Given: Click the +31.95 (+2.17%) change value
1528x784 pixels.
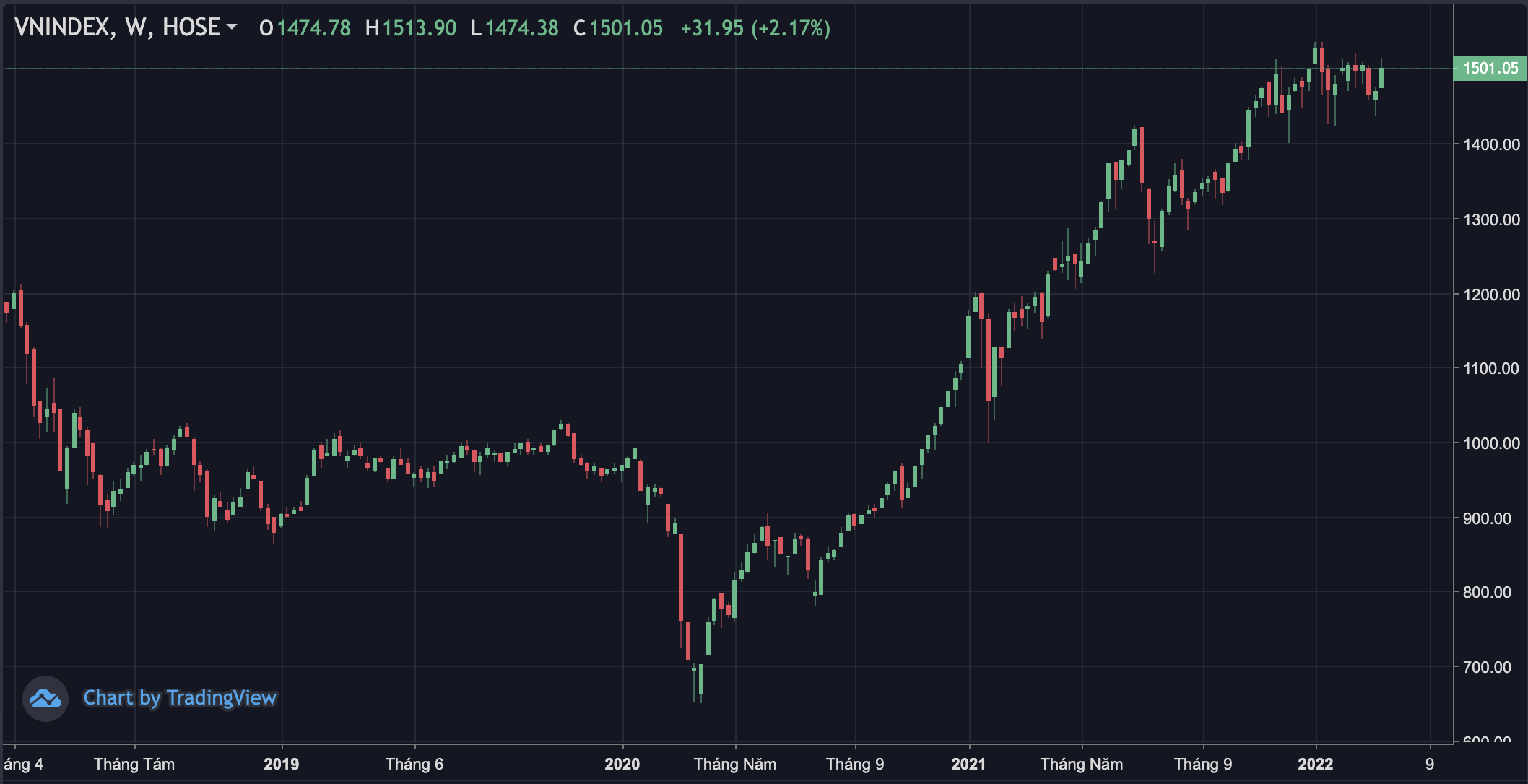Looking at the screenshot, I should 755,28.
